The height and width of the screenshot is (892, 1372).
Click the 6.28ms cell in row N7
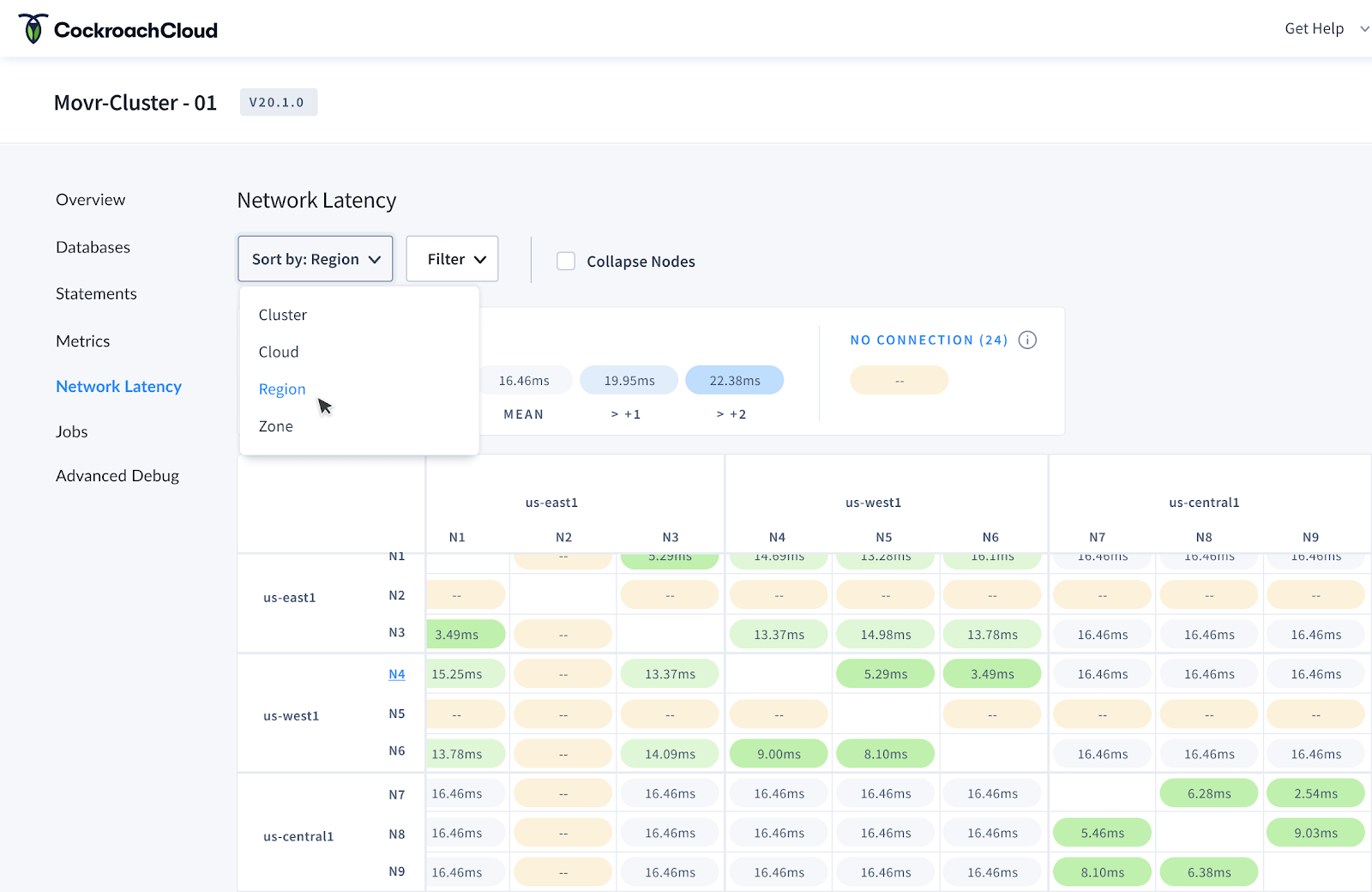click(x=1209, y=793)
